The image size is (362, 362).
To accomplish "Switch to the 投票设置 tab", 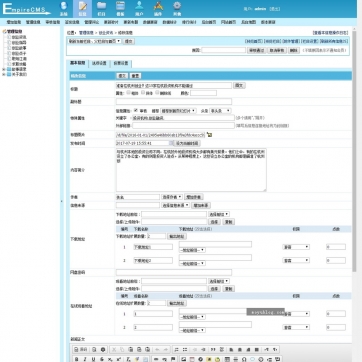I will click(x=120, y=63).
